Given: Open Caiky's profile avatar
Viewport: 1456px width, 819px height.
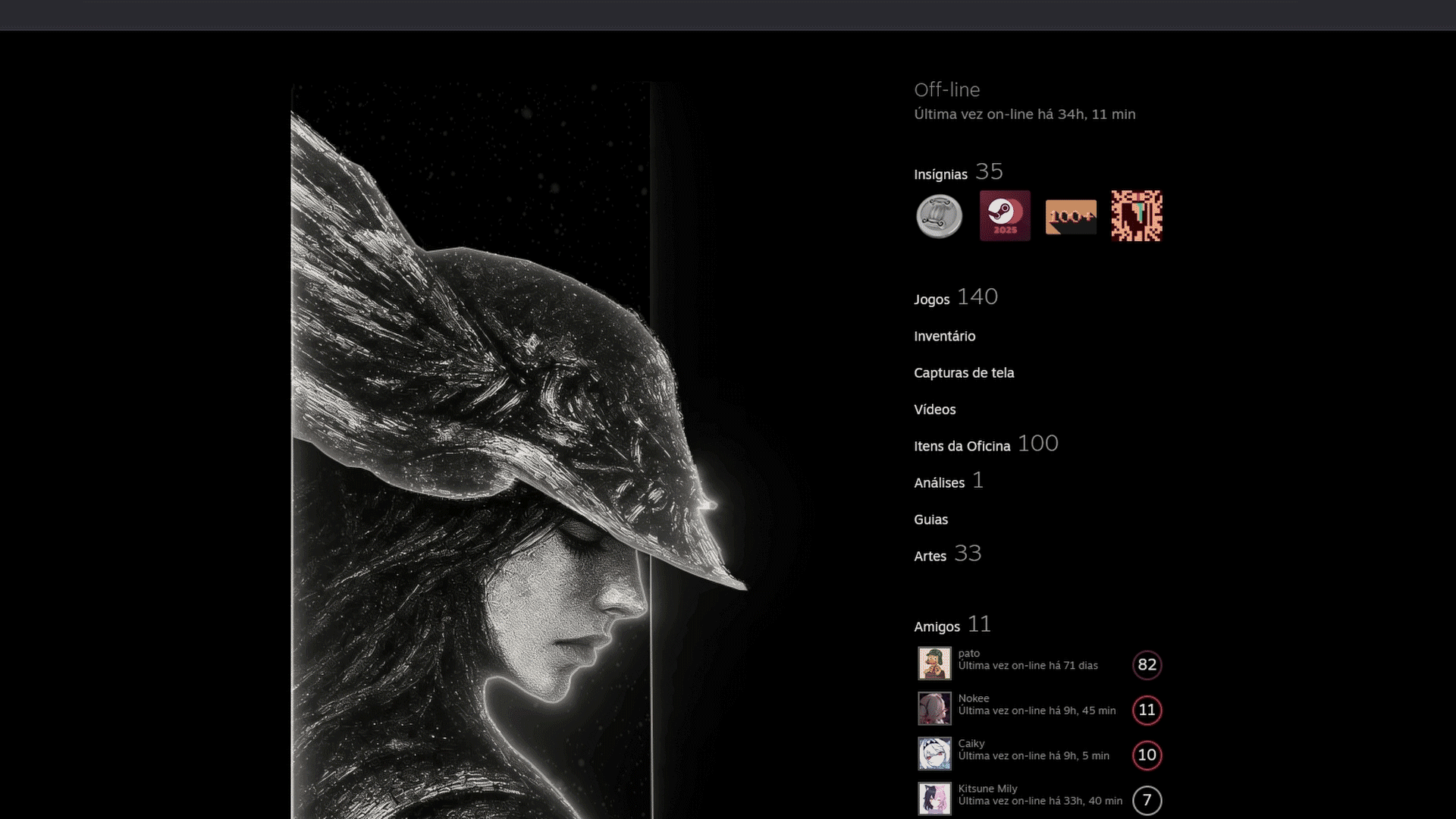Looking at the screenshot, I should 934,754.
